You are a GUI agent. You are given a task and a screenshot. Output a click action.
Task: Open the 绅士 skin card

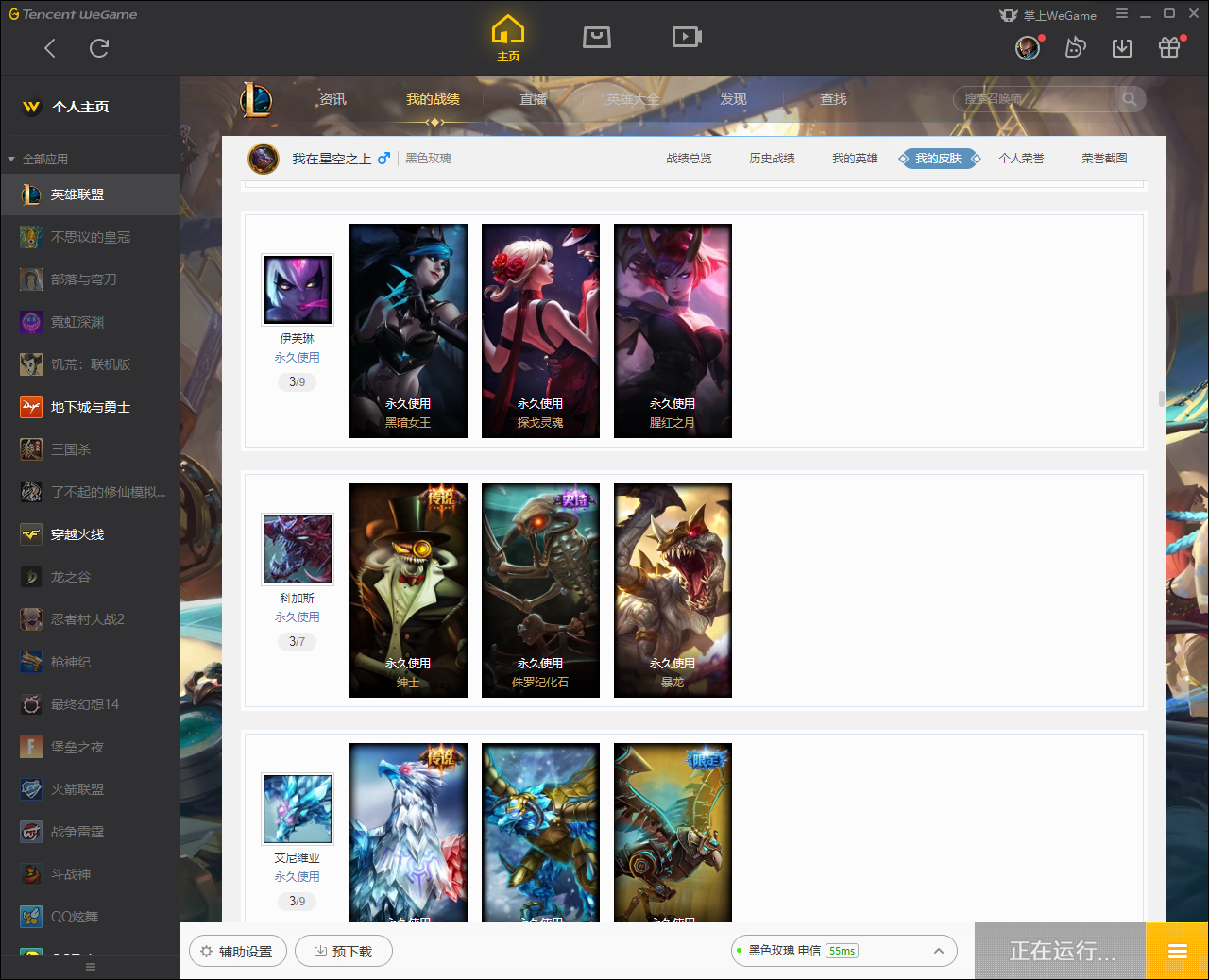(x=408, y=590)
